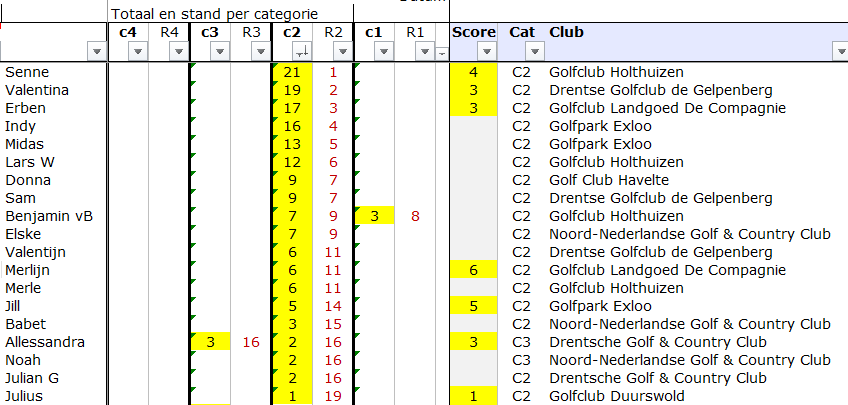The width and height of the screenshot is (848, 405).
Task: Click Allessandra's yellow c3 cell
Action: point(210,342)
